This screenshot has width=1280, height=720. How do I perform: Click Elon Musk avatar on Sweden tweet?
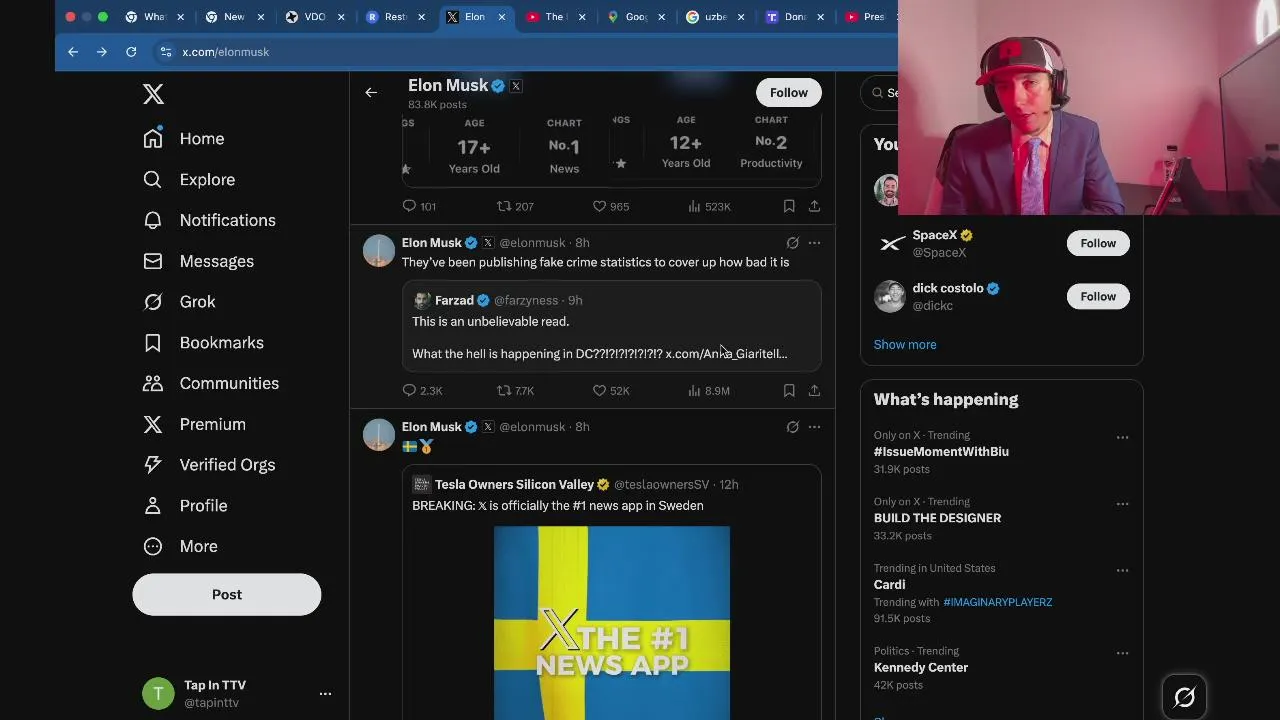pyautogui.click(x=379, y=435)
